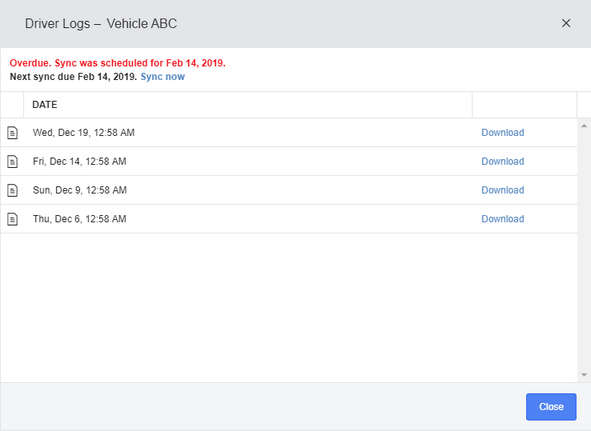
Task: Select the Wed, Dec 19, 12:58 AM row
Action: click(x=289, y=133)
